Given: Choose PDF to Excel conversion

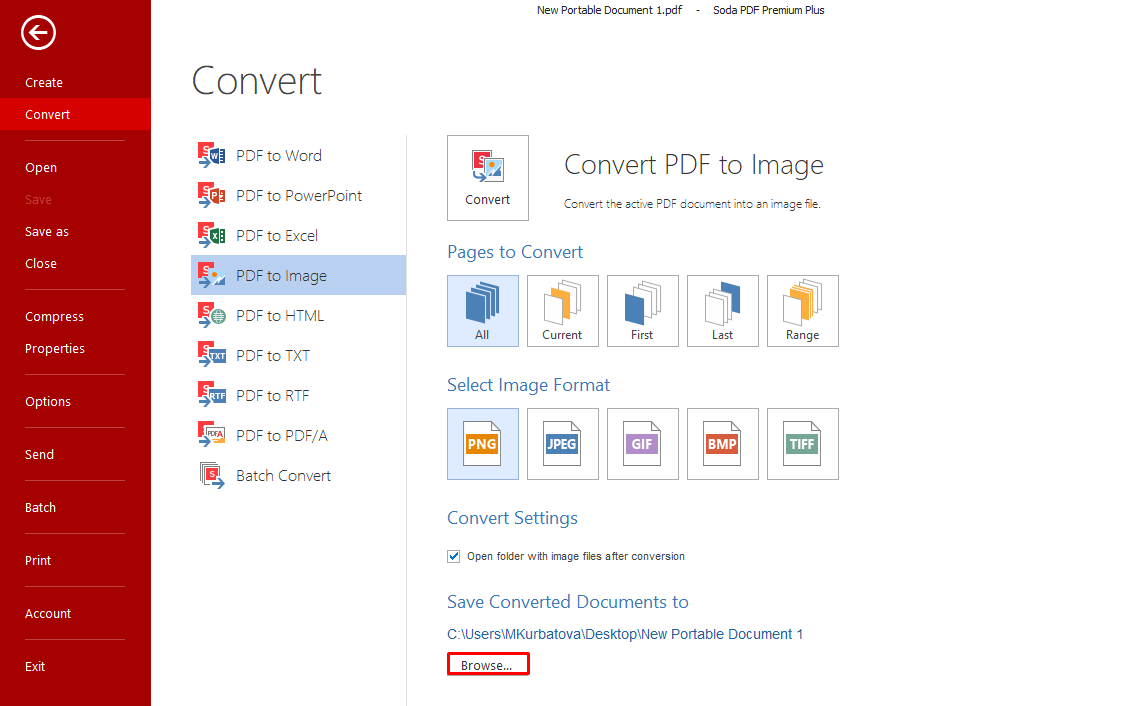Looking at the screenshot, I should [279, 235].
